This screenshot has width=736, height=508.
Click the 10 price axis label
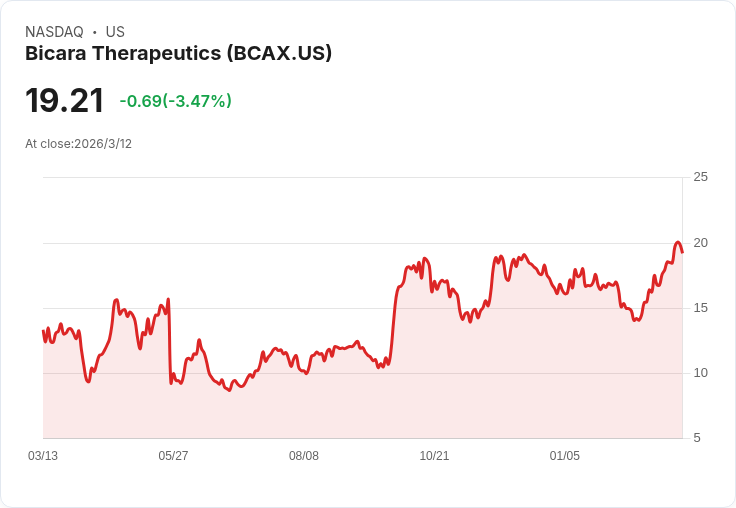pyautogui.click(x=700, y=373)
